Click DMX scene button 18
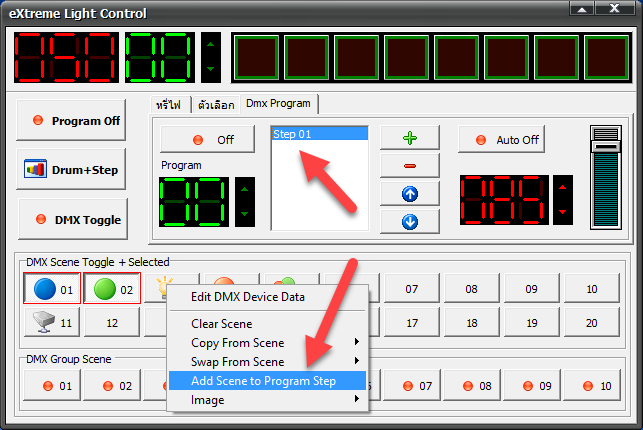Screen dimensions: 643x430 point(472,323)
